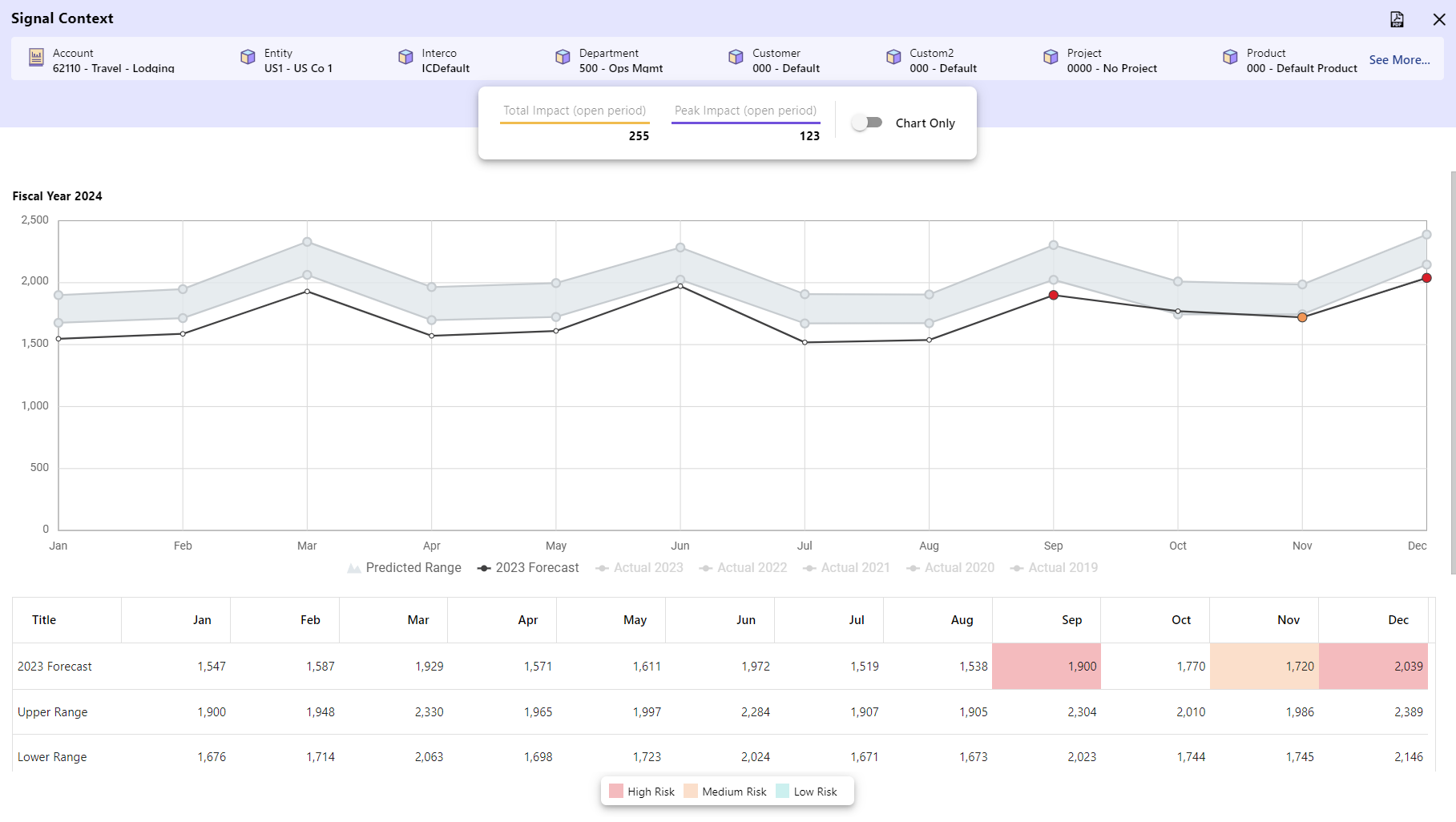Close the Signal Context panel
The height and width of the screenshot is (822, 1456).
(x=1439, y=19)
